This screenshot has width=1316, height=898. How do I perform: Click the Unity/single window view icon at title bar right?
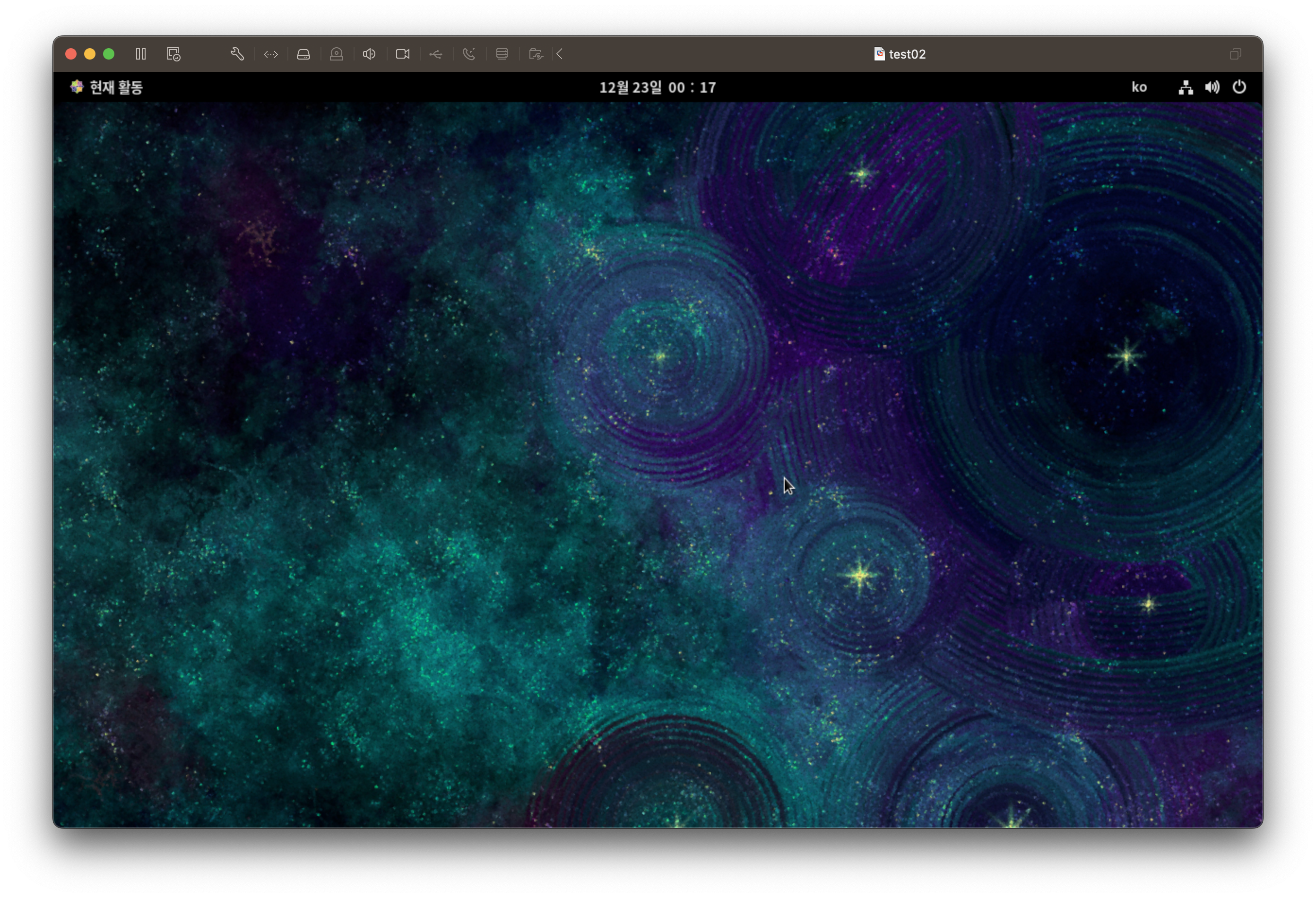tap(1235, 54)
